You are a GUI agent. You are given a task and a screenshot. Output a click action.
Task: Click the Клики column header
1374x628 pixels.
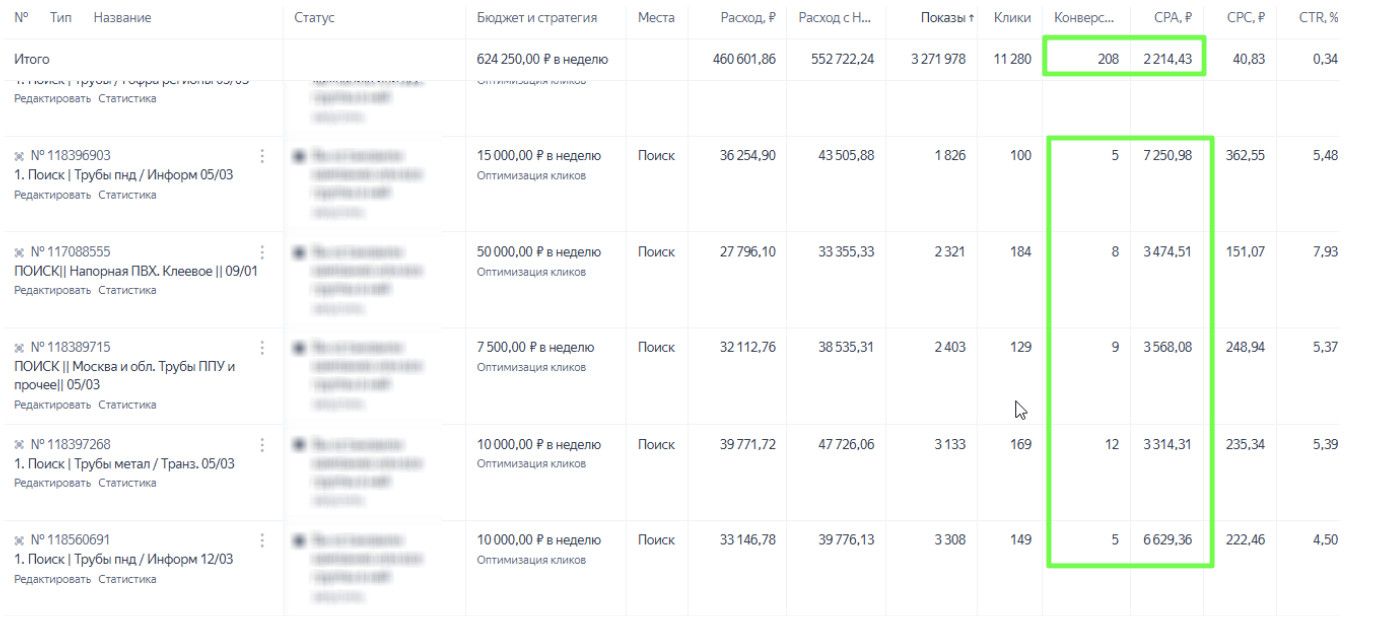(x=1012, y=18)
